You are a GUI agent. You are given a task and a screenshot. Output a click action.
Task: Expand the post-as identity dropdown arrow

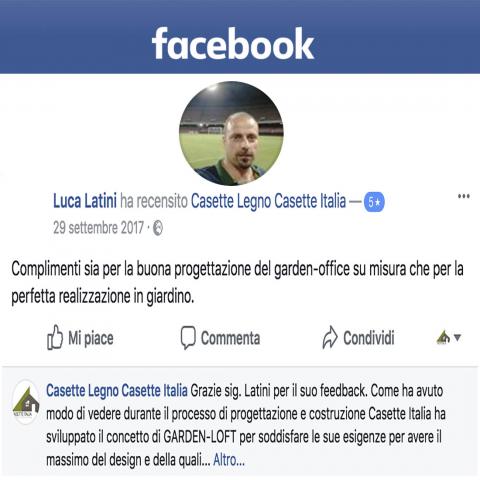tap(458, 338)
